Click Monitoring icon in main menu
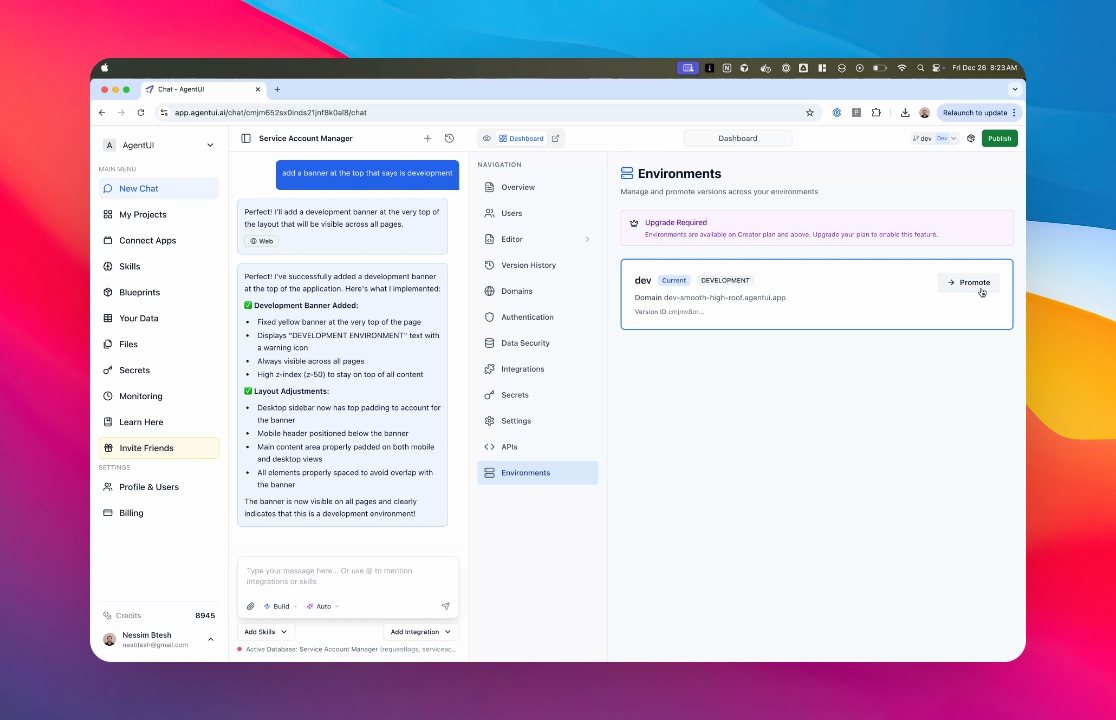This screenshot has width=1116, height=720. pos(107,396)
